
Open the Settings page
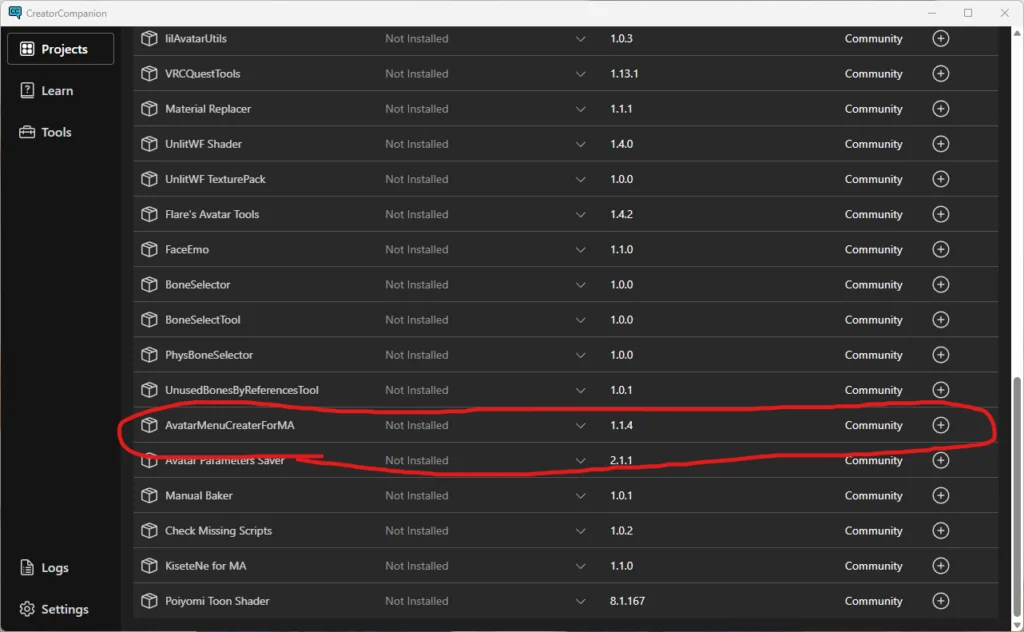click(x=54, y=610)
